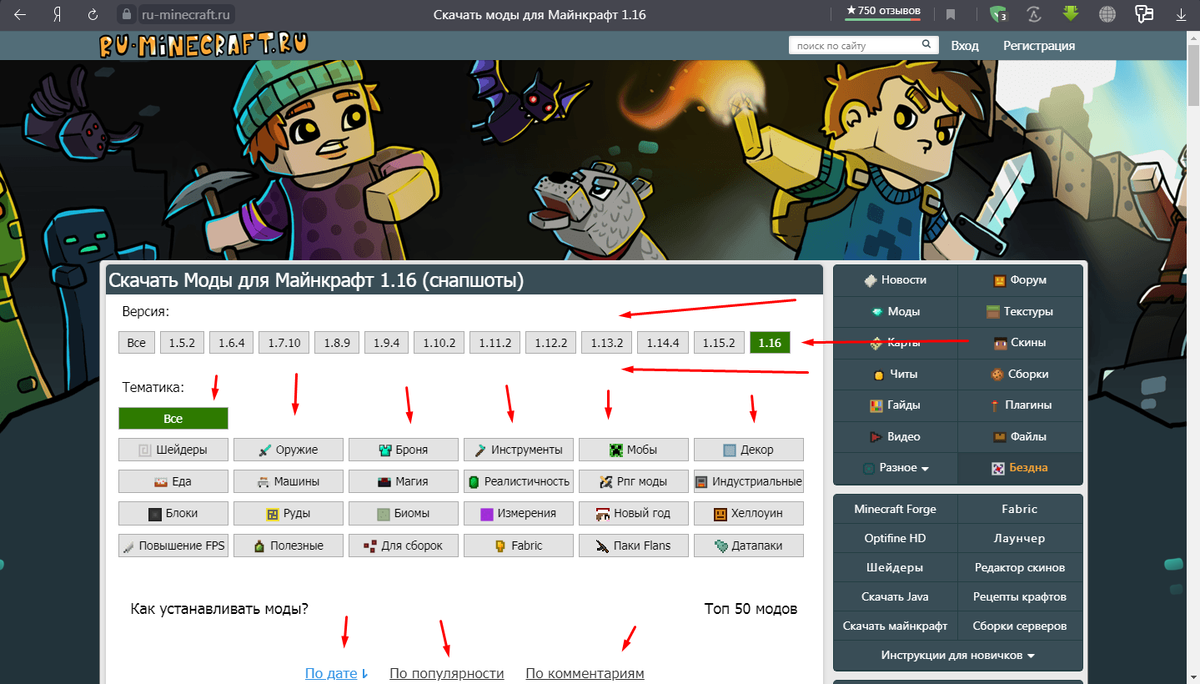Expand Инструкции для новичков dropdown
This screenshot has height=684, width=1200.
(958, 655)
